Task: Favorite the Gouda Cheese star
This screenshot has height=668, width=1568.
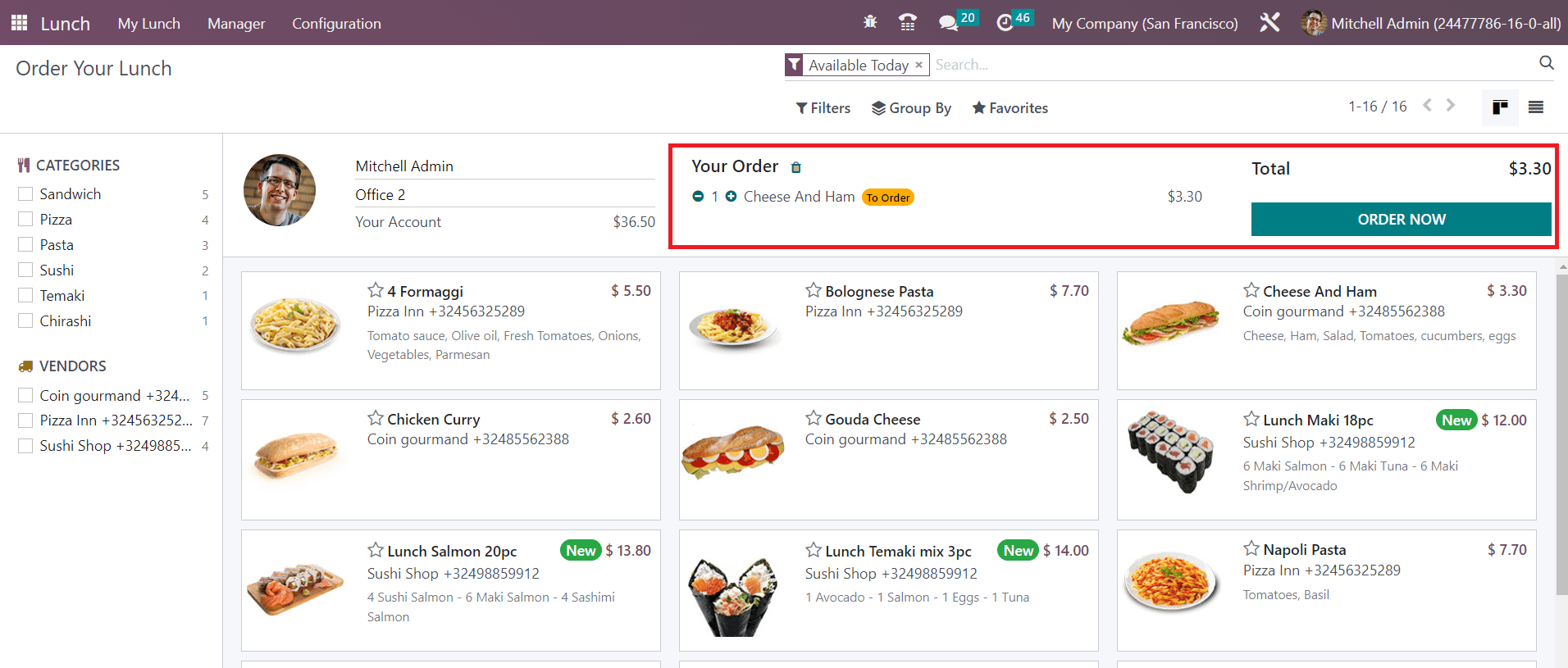Action: tap(814, 418)
